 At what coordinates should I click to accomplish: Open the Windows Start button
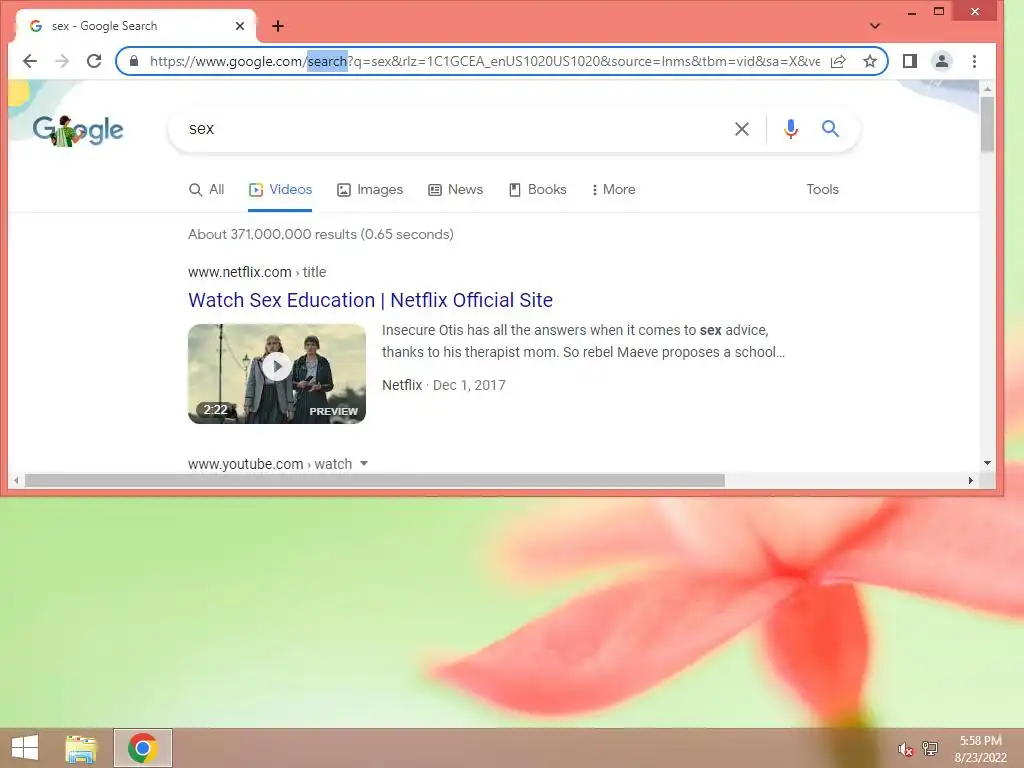[25, 748]
